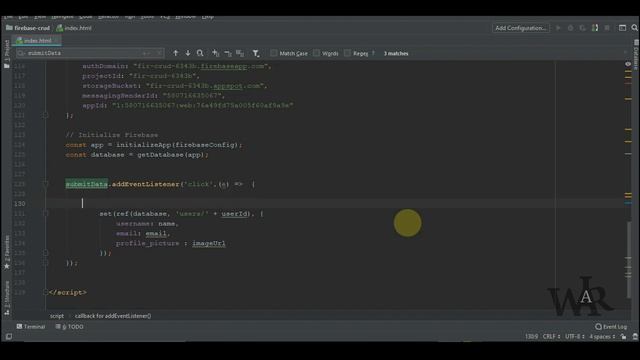Select index.html in navigation bar
The height and width of the screenshot is (360, 640).
tap(74, 28)
